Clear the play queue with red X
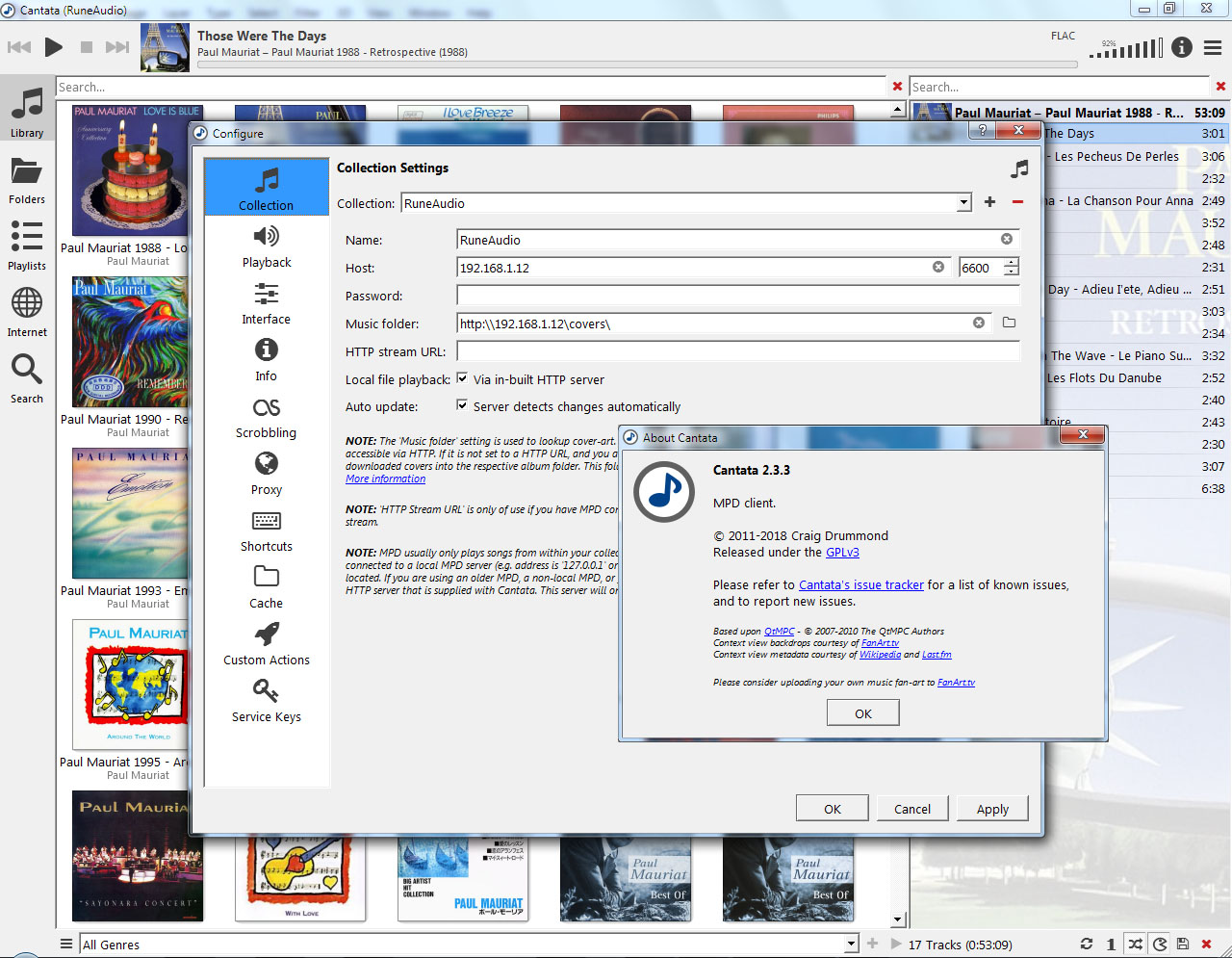Screen dimensions: 1232x958 point(1207,945)
